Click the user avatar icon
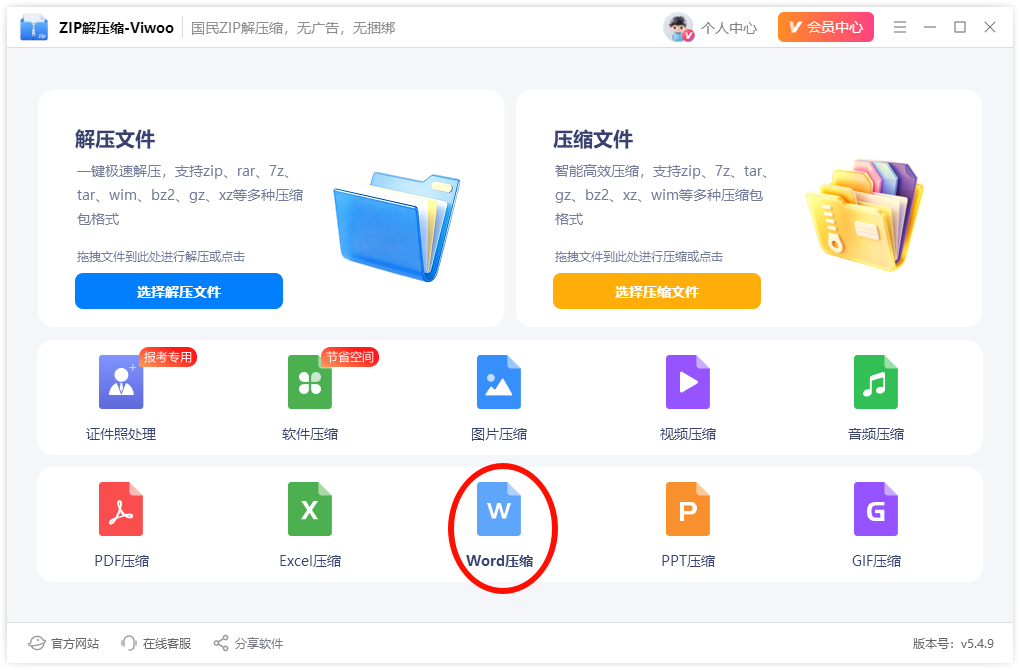 [x=678, y=27]
